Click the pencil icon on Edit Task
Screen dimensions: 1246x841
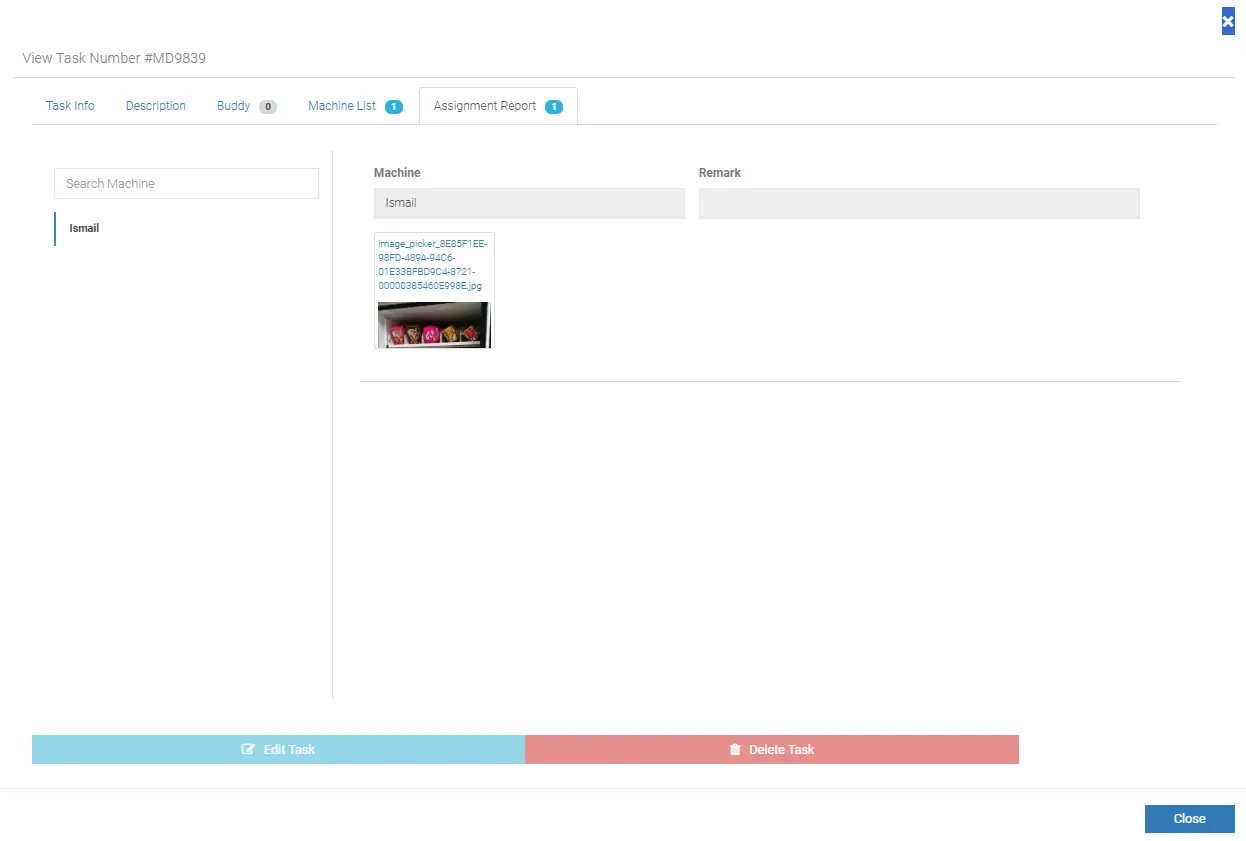(x=246, y=749)
